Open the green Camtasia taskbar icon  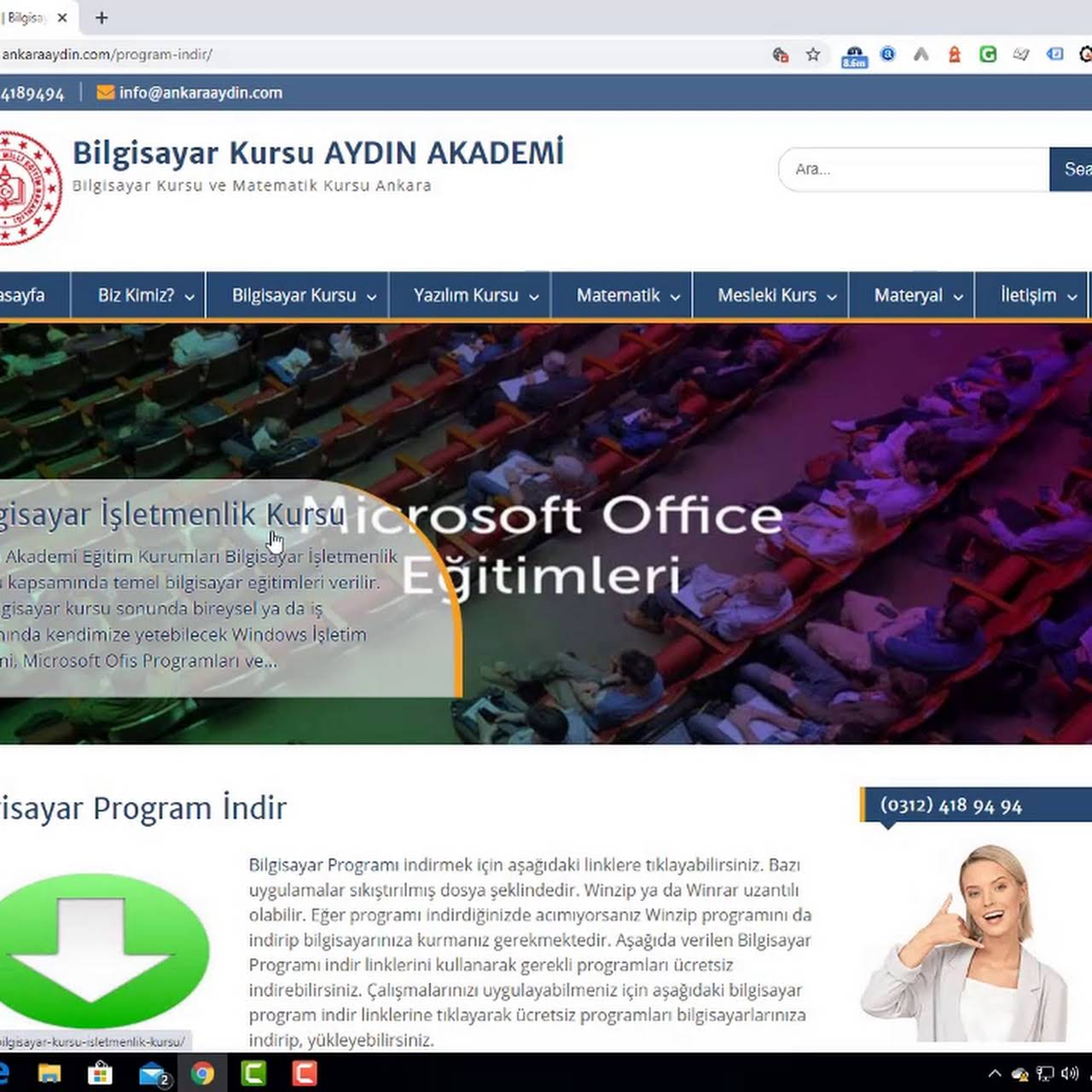[253, 1072]
